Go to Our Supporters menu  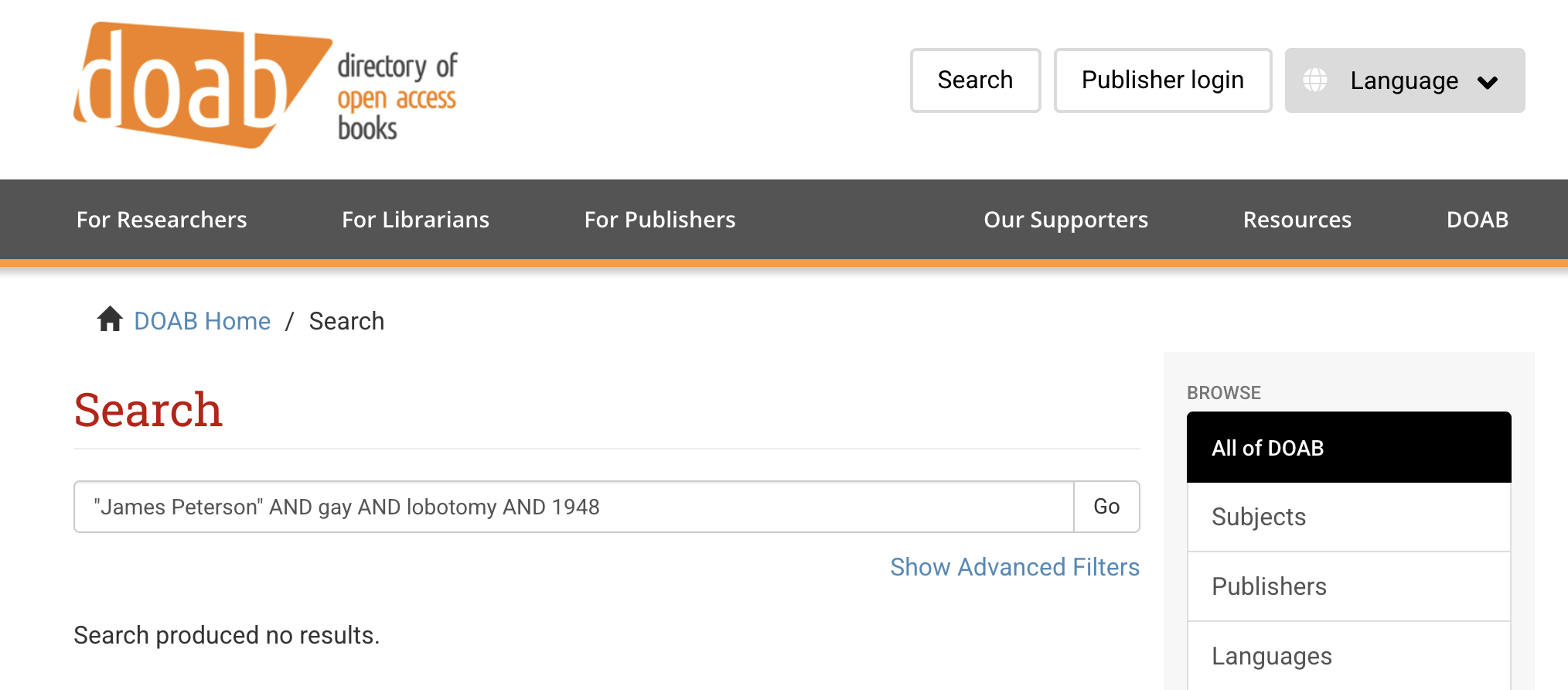1065,220
